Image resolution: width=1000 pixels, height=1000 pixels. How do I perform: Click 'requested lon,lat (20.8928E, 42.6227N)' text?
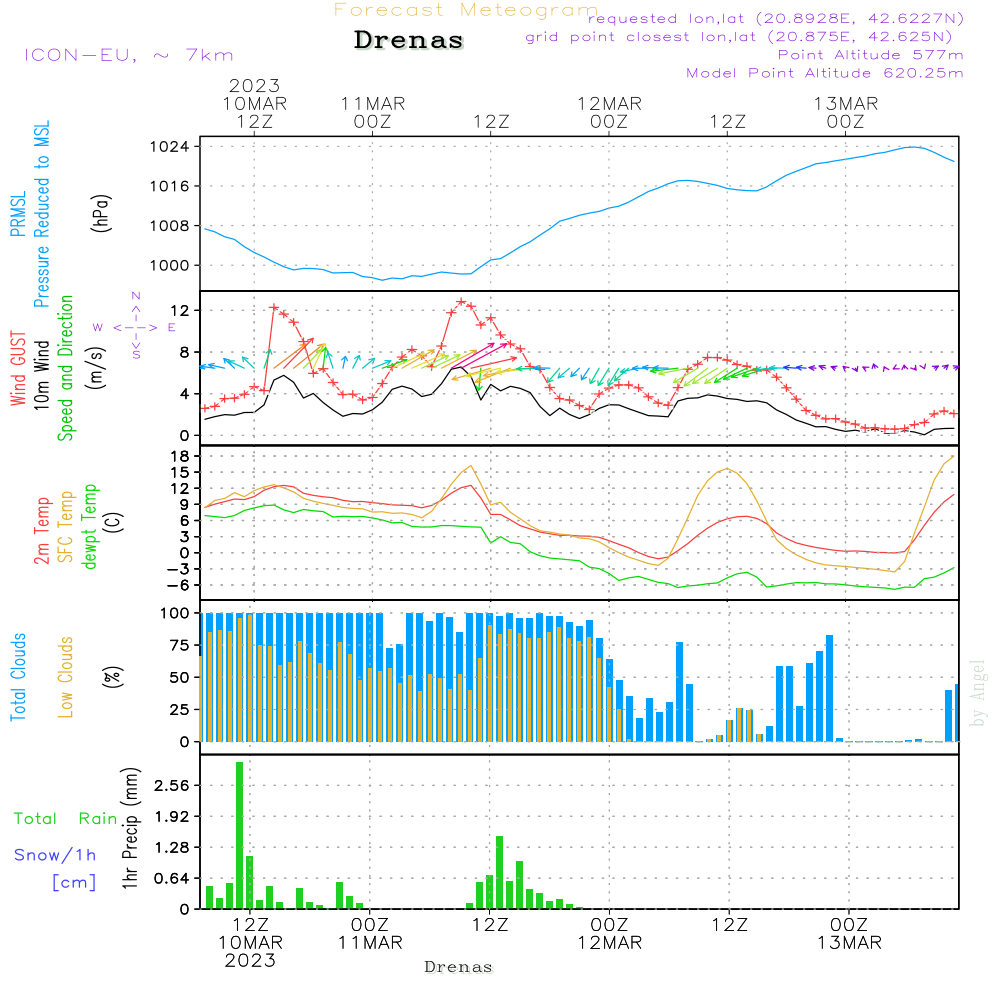(x=776, y=19)
